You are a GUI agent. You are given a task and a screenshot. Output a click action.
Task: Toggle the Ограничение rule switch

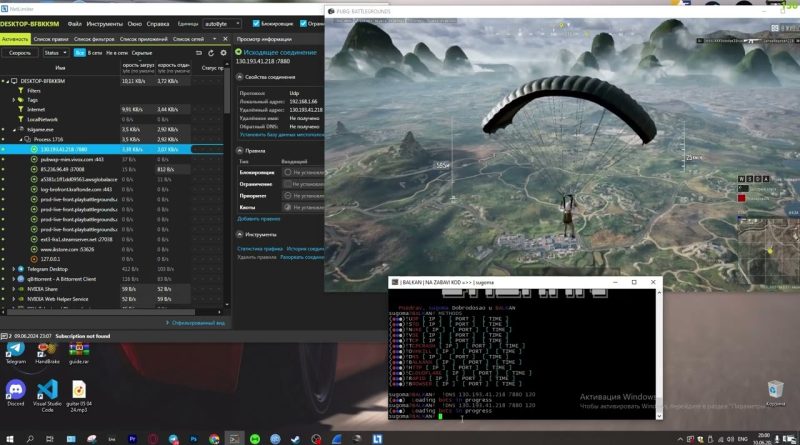[288, 184]
